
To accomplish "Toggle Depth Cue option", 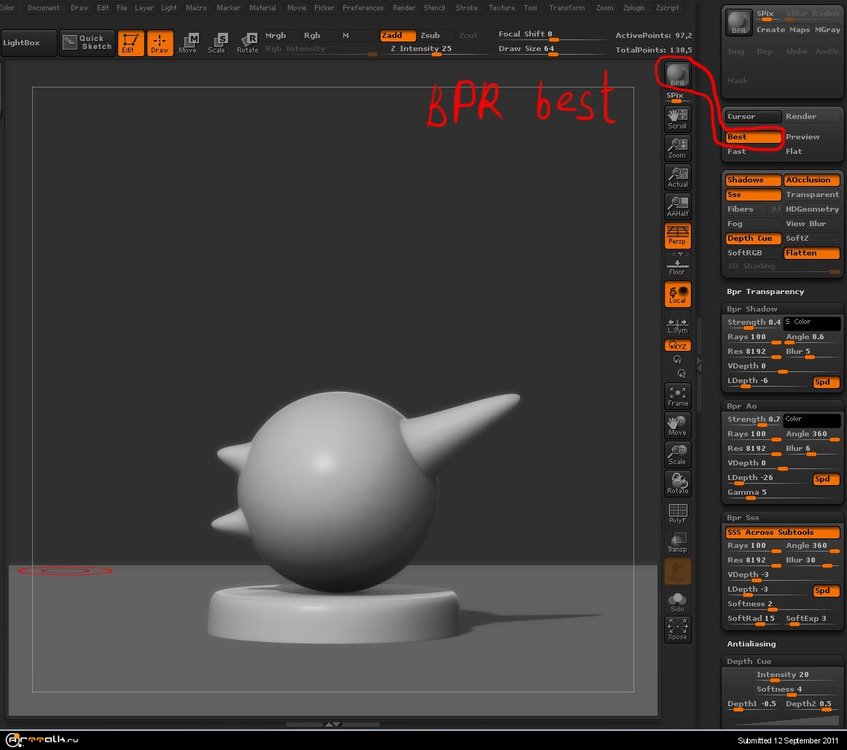I will [x=753, y=238].
